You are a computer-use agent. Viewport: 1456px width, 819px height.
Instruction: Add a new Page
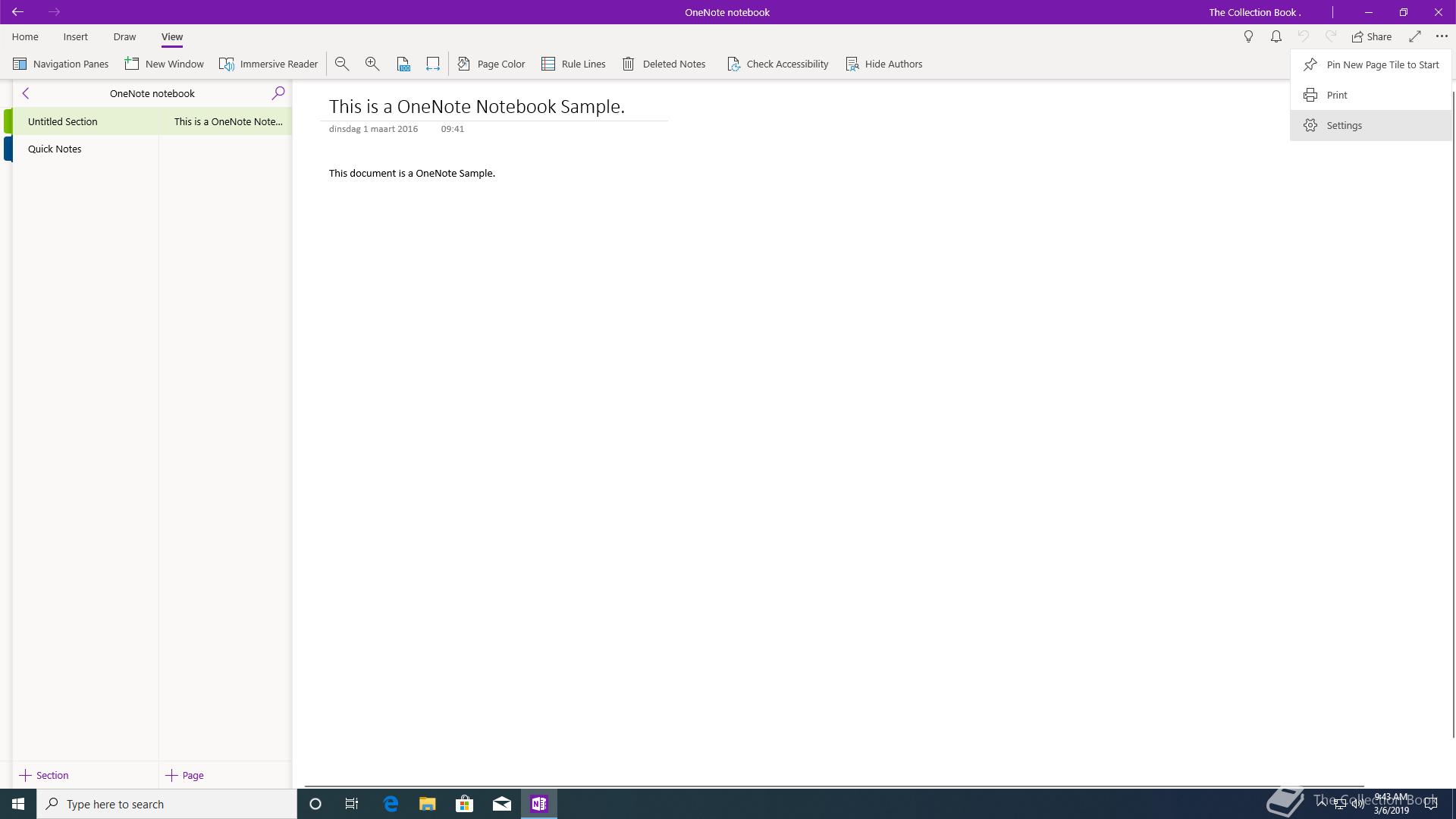[x=185, y=775]
